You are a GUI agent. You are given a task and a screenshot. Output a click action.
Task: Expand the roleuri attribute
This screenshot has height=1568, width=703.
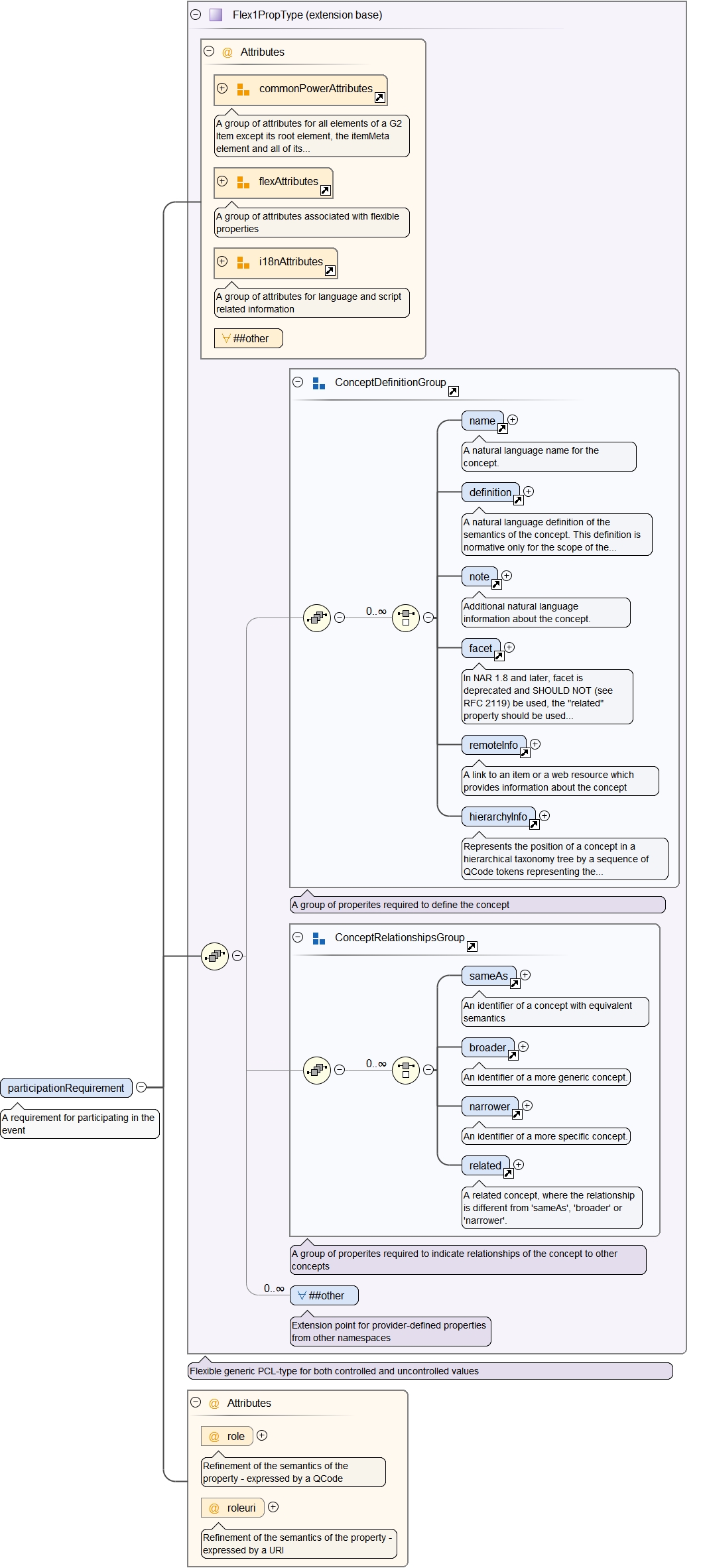click(x=273, y=1507)
